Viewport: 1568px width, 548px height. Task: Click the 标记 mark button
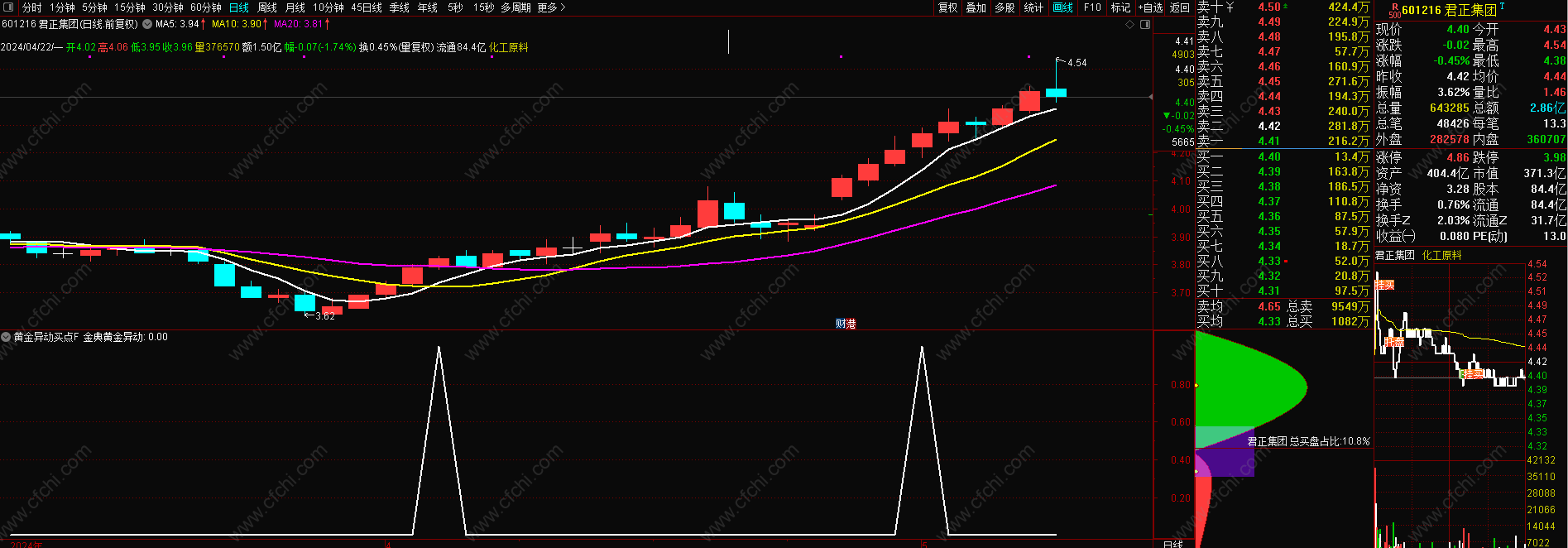pos(1120,7)
